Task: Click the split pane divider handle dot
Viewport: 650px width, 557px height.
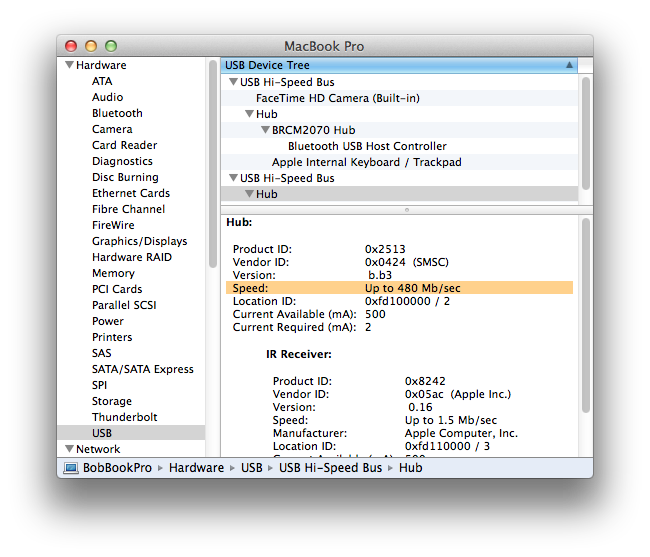Action: pyautogui.click(x=407, y=210)
